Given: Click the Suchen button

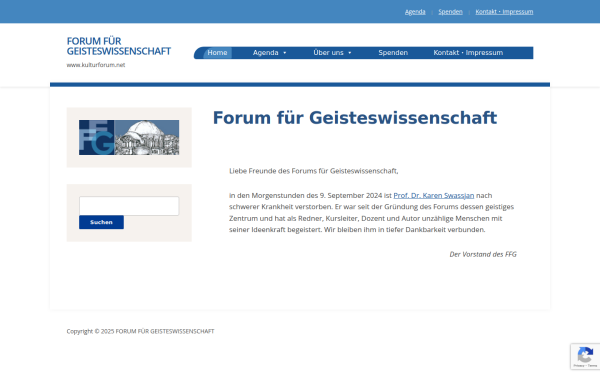Looking at the screenshot, I should tap(101, 222).
